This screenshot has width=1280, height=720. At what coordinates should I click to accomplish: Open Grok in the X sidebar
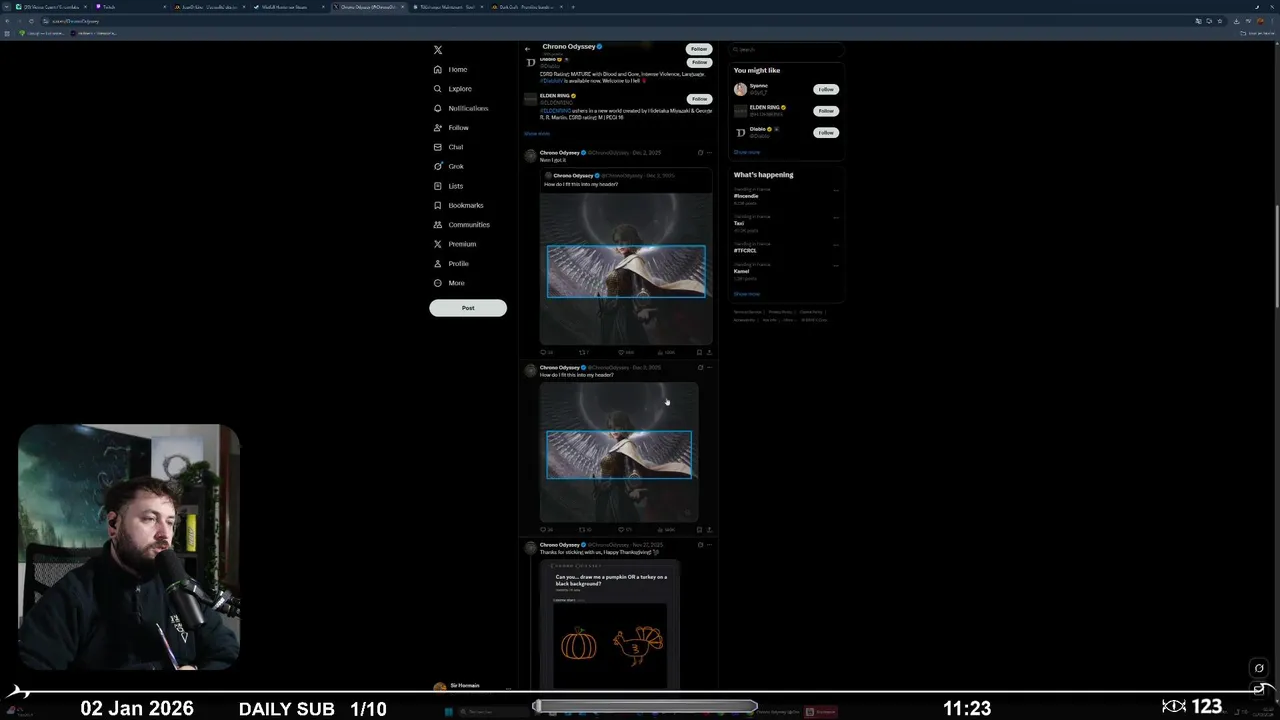[449, 166]
